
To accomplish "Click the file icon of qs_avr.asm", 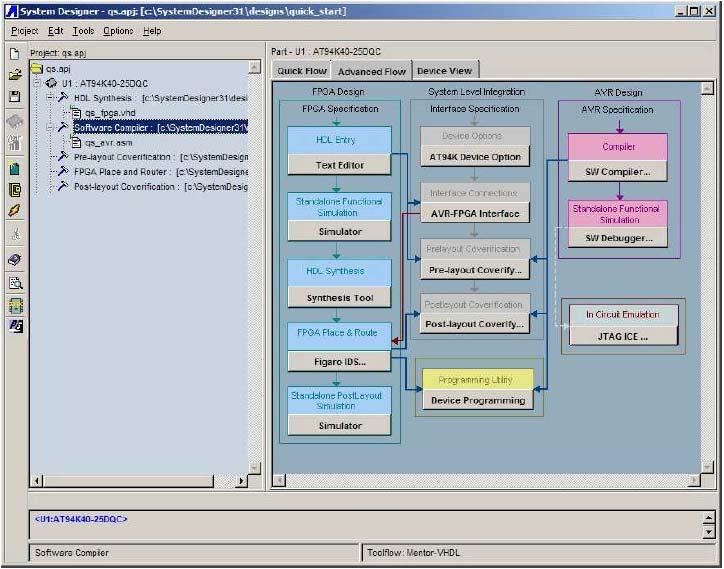I will coord(76,142).
